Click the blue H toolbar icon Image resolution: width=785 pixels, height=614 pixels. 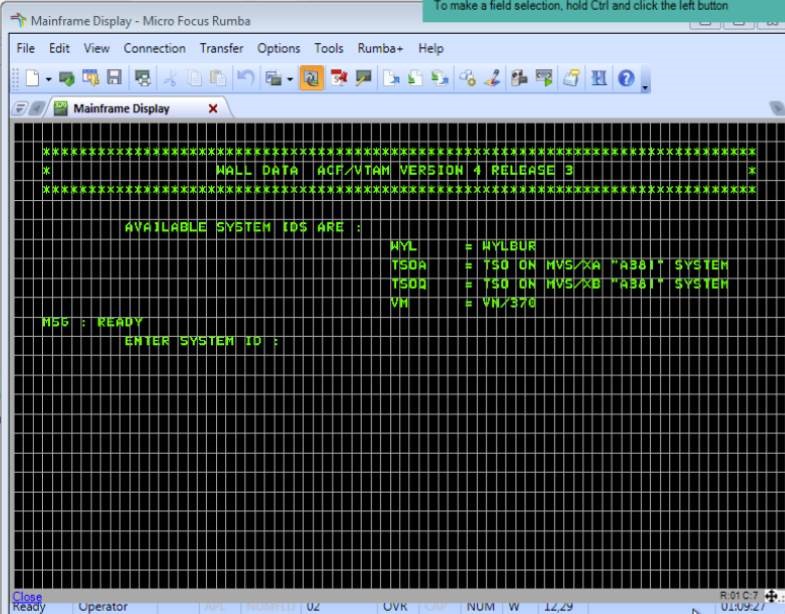599,78
